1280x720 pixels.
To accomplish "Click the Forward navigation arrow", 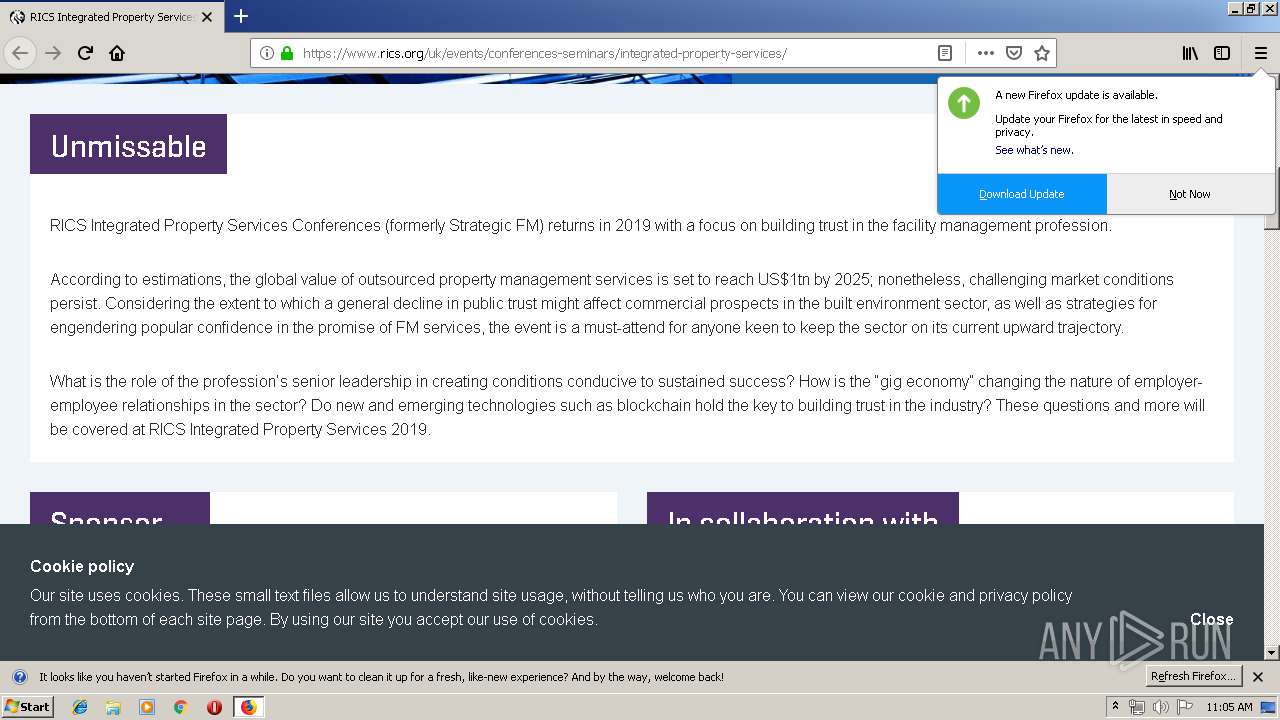I will point(53,53).
